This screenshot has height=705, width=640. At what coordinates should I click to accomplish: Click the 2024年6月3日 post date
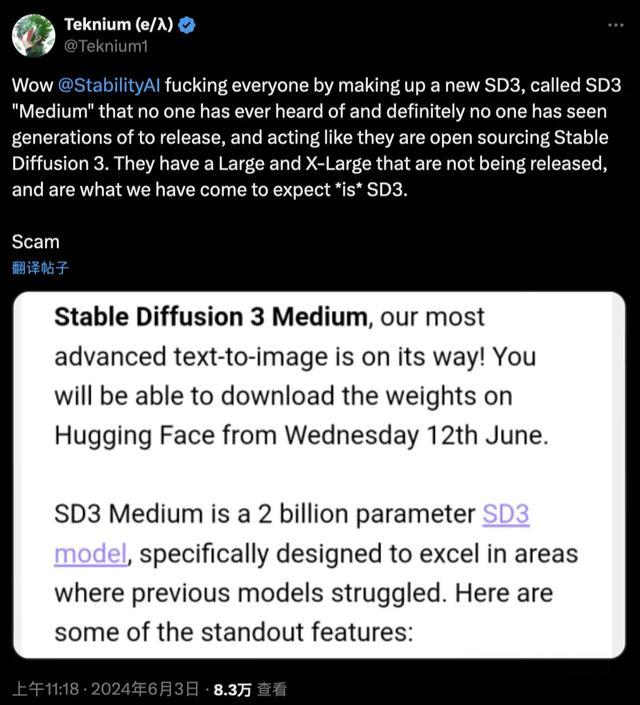pos(145,689)
